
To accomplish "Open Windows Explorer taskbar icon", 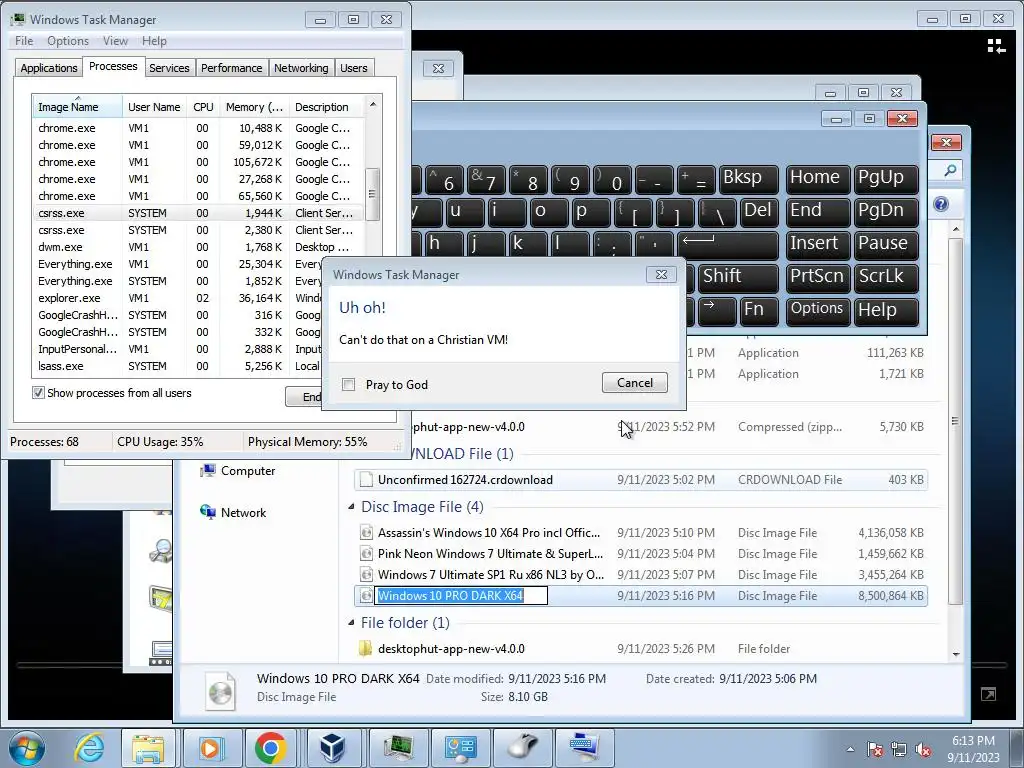I will 148,747.
